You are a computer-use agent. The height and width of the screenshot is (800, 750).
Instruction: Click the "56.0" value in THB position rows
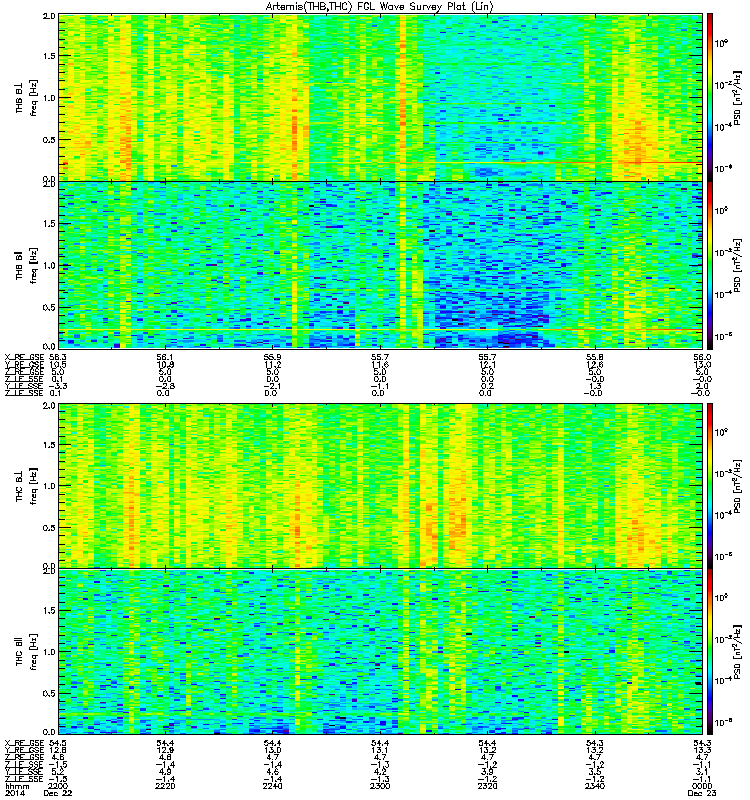click(x=702, y=357)
